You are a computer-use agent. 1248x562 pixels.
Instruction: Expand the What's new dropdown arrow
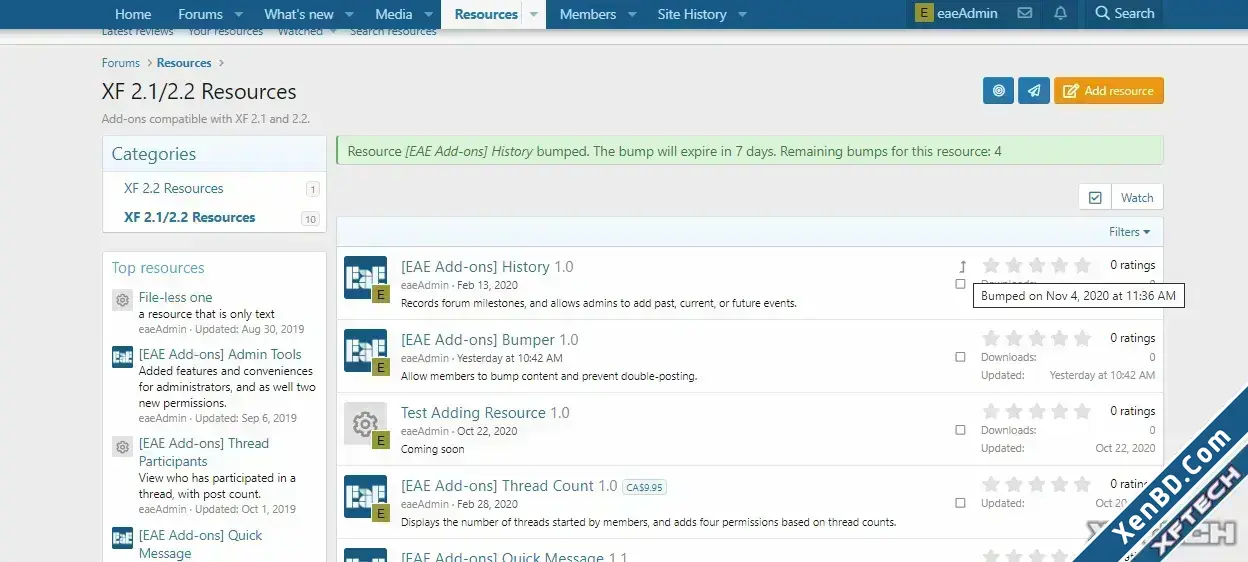coord(349,14)
